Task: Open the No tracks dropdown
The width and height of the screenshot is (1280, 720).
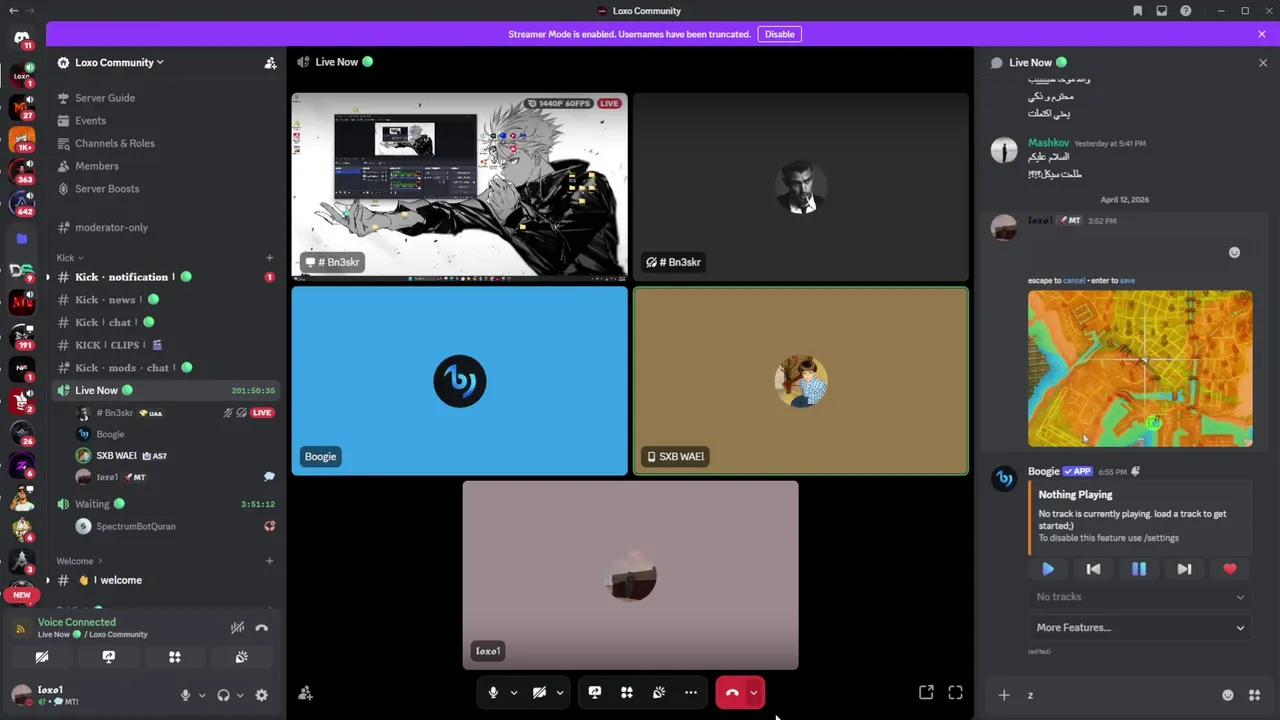Action: point(1140,597)
